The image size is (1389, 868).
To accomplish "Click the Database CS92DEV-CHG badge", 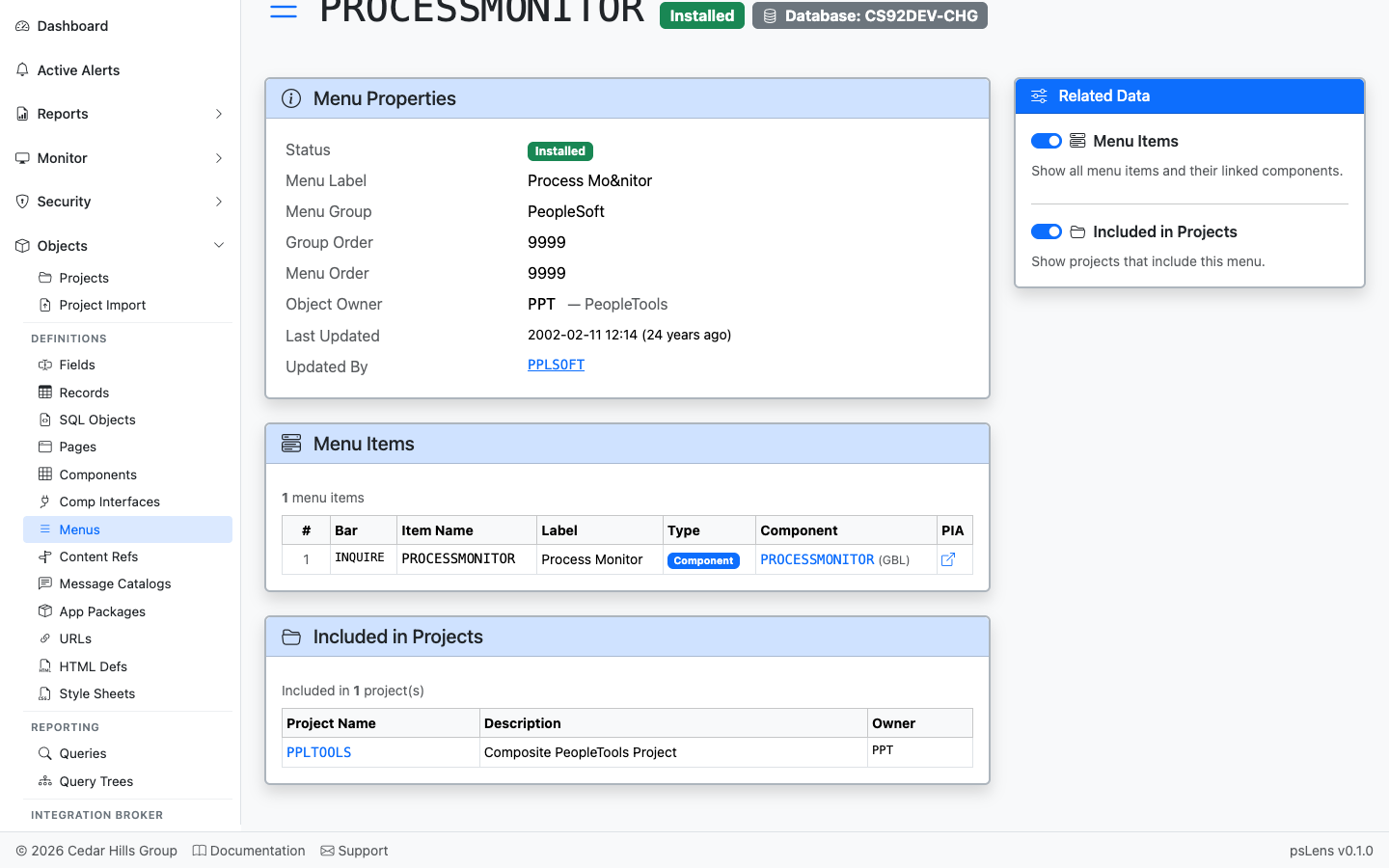I will (870, 15).
